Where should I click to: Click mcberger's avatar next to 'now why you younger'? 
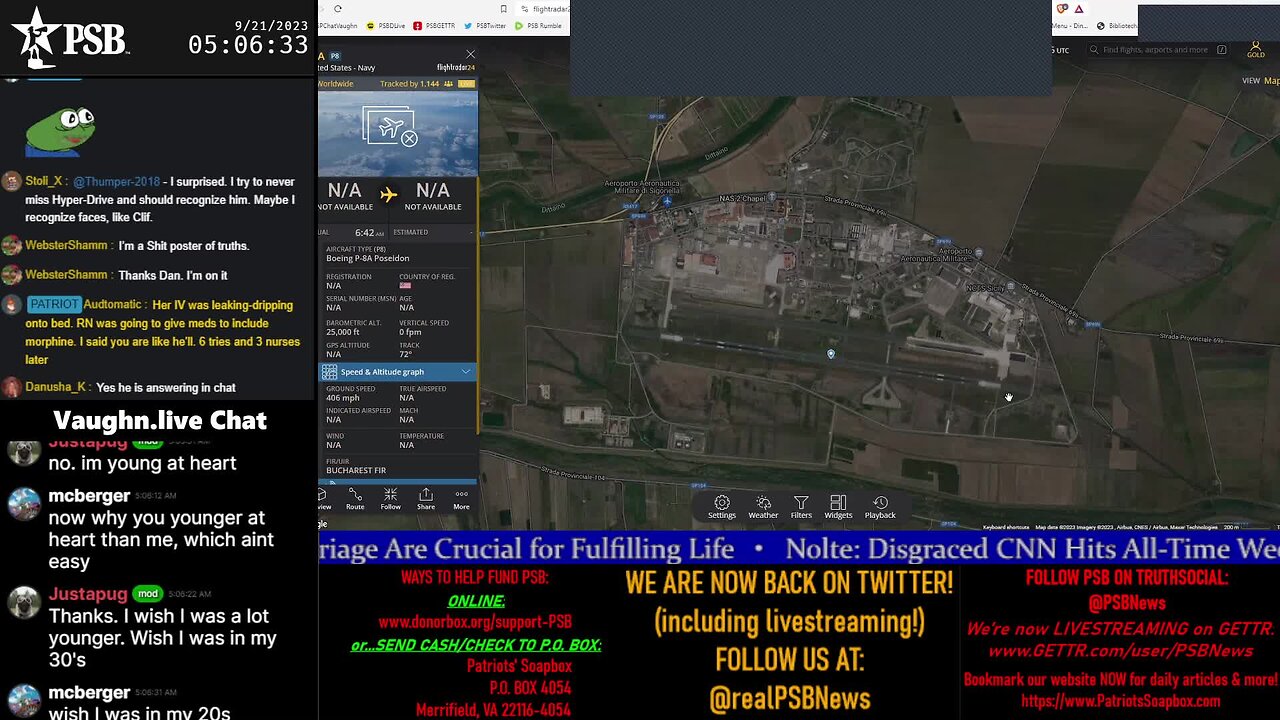[x=24, y=505]
